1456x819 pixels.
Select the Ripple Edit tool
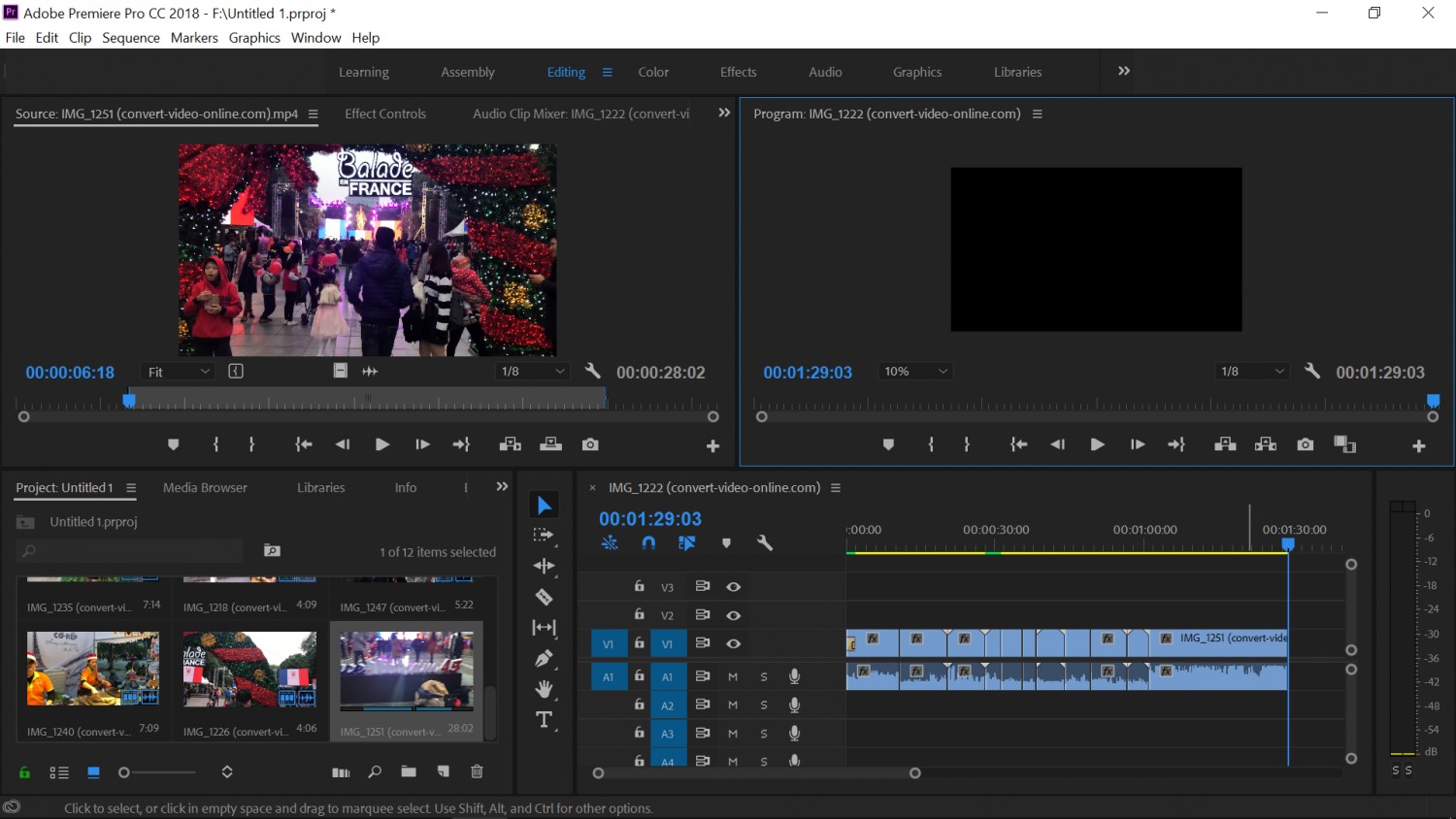click(x=544, y=566)
